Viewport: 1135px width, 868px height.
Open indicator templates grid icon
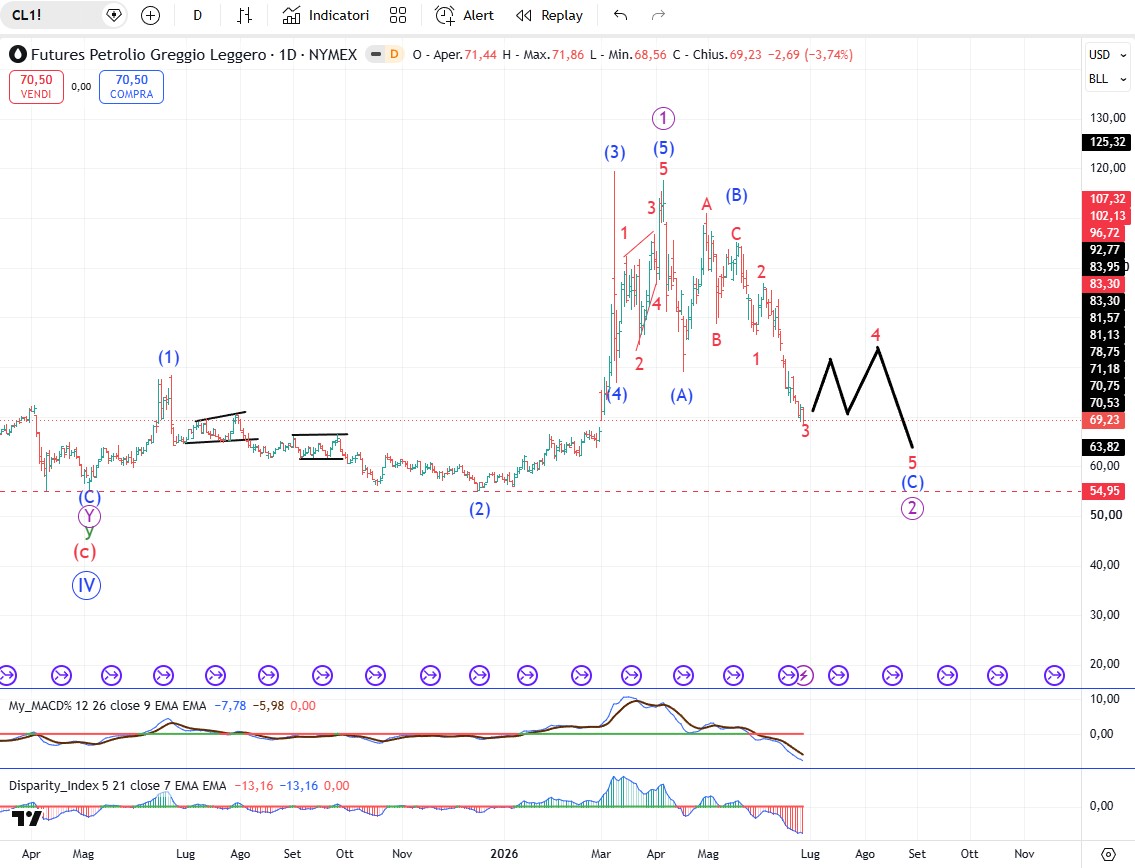[398, 15]
